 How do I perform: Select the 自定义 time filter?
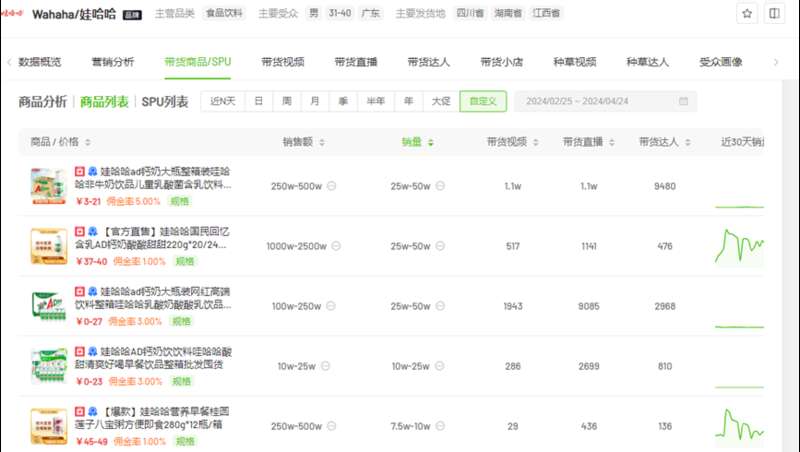tap(483, 101)
